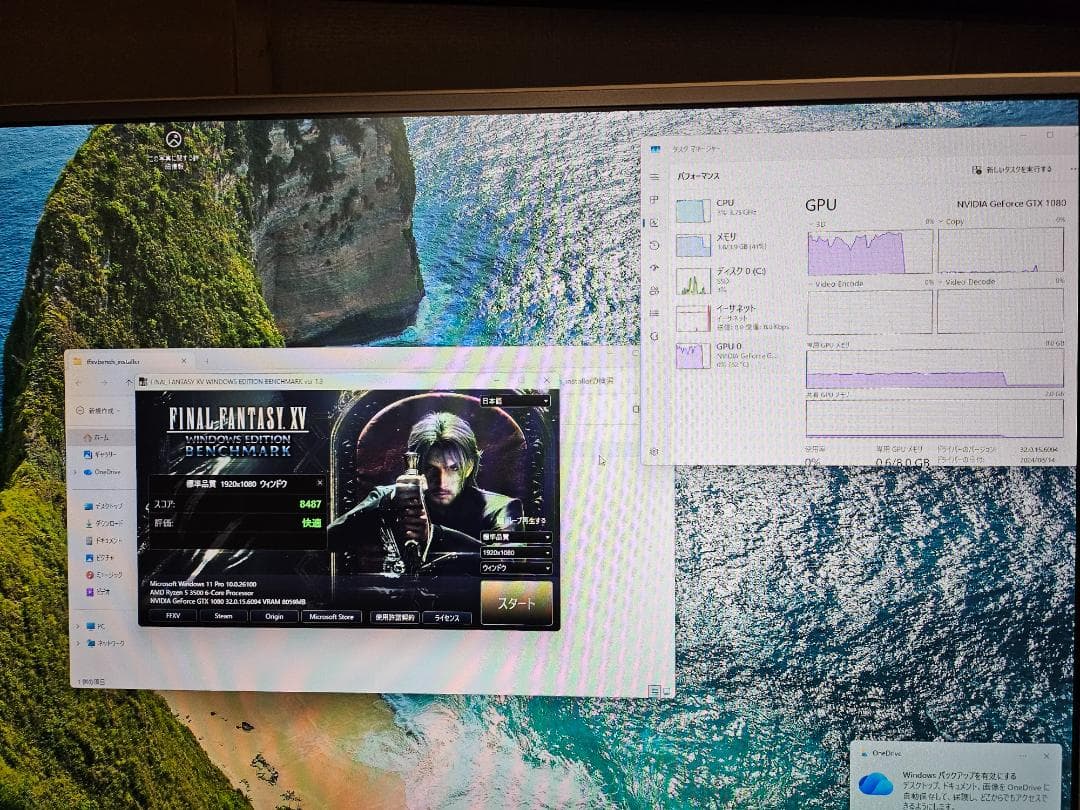Add new File Explorer tab

coord(206,361)
